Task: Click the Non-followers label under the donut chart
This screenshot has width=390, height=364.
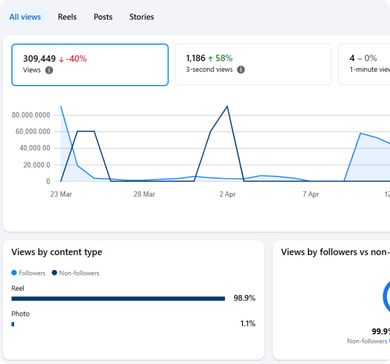Action: (x=367, y=341)
